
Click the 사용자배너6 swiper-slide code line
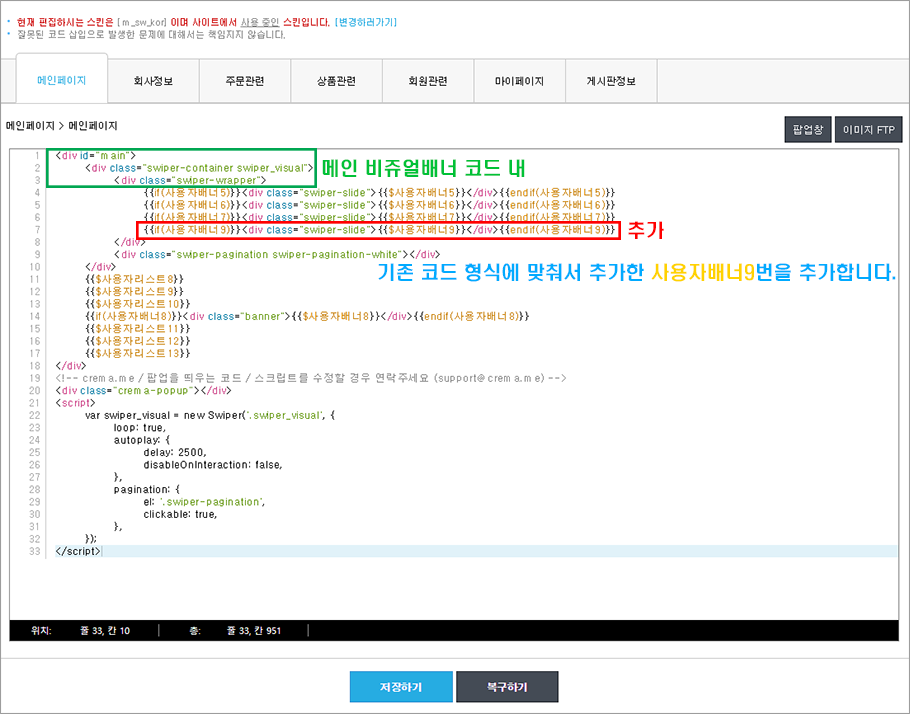click(x=380, y=205)
